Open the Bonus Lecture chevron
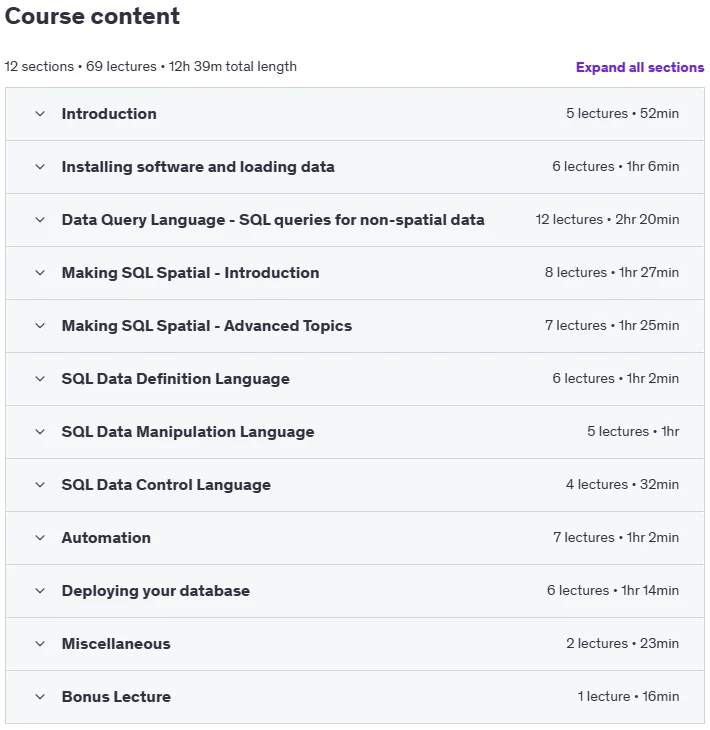Viewport: 710px width, 730px height. 40,697
